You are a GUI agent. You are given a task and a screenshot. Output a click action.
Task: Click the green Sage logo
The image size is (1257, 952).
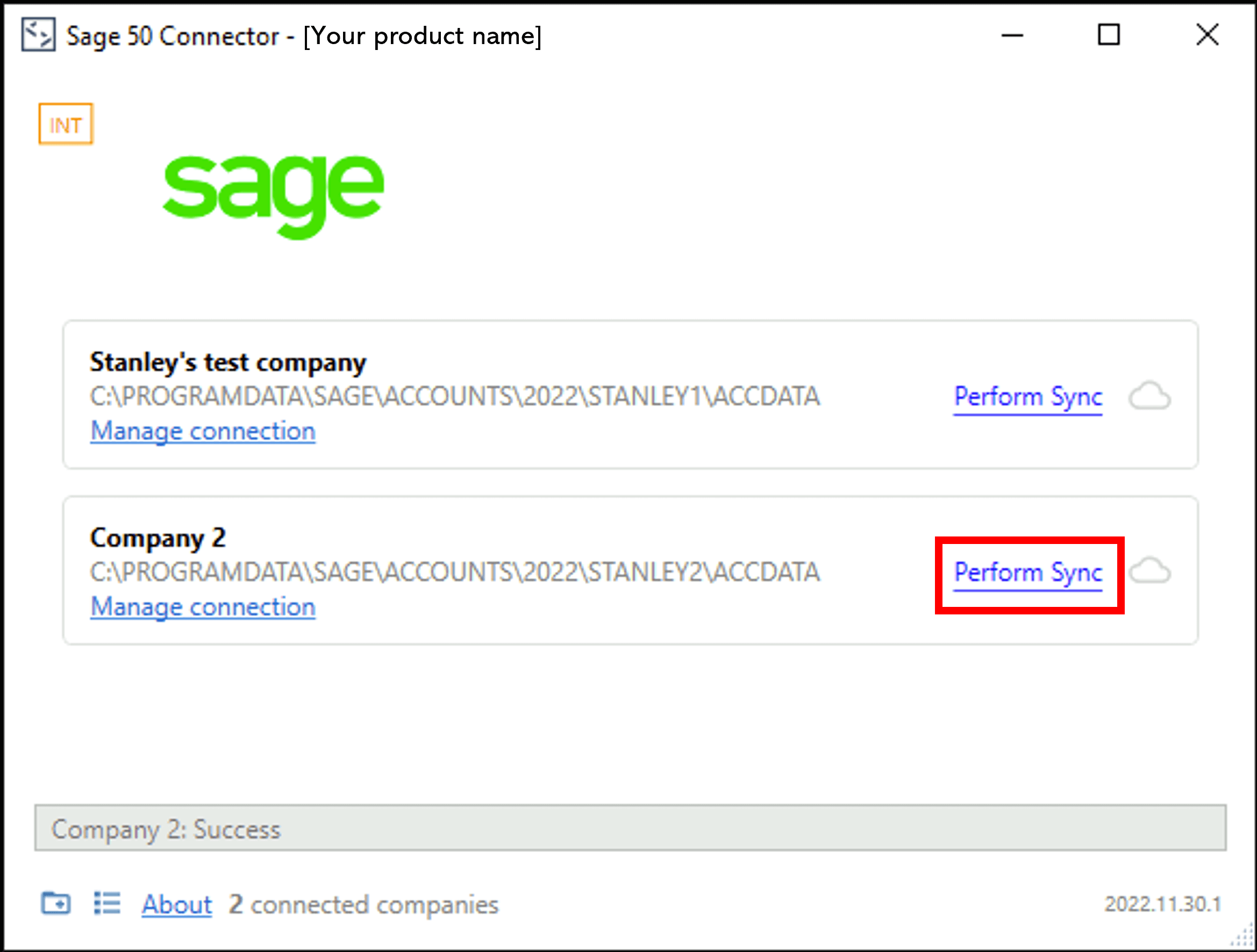coord(273,193)
